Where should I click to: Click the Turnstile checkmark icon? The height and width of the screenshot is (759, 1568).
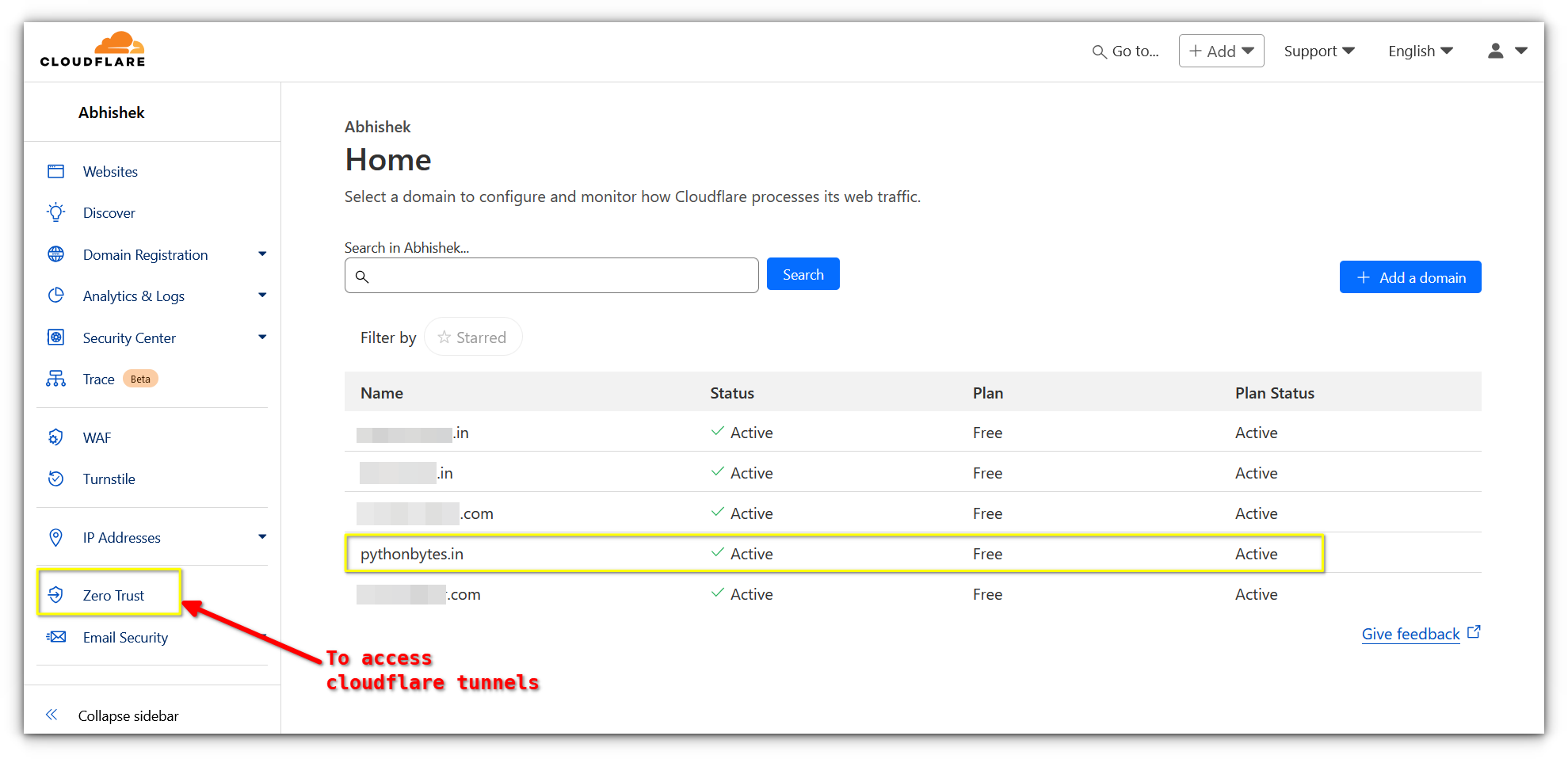tap(55, 478)
